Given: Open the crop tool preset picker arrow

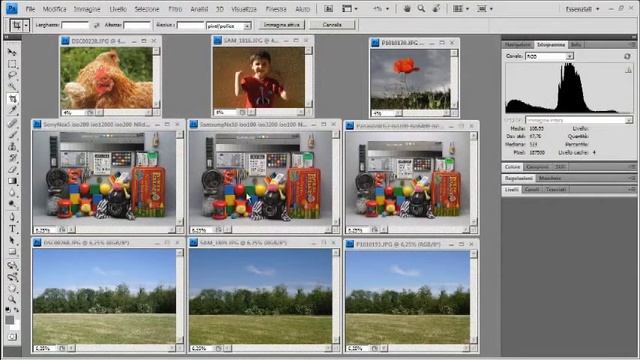Looking at the screenshot, I should click(x=26, y=25).
